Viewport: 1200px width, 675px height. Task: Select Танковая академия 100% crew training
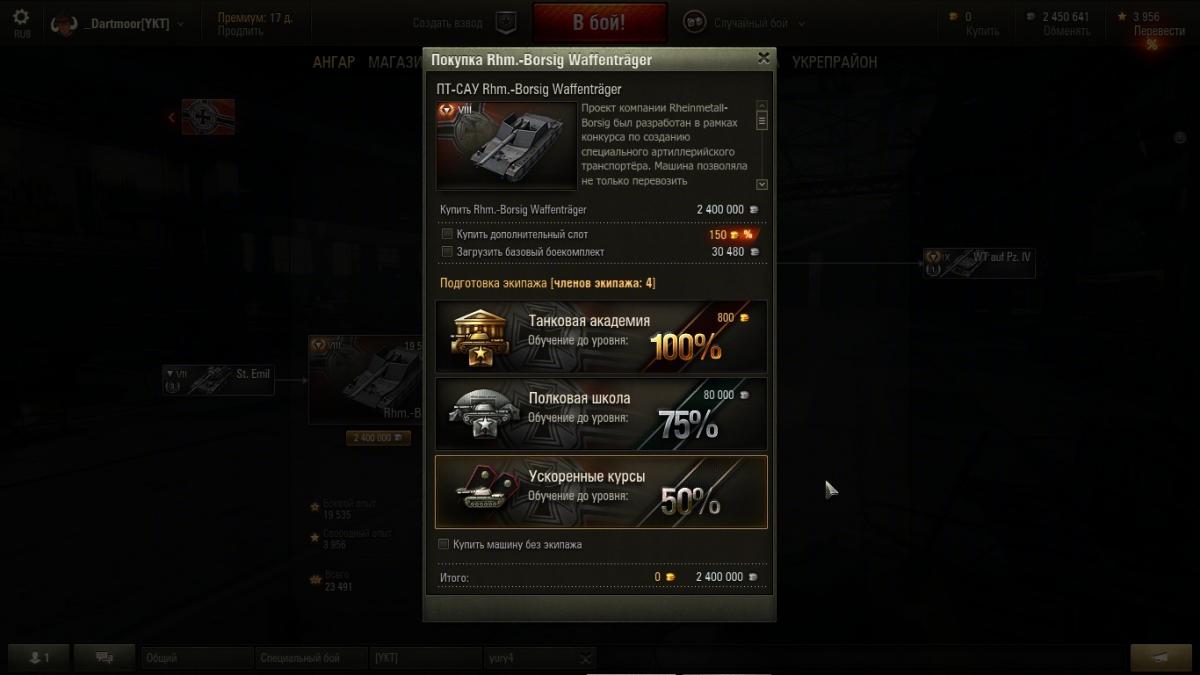601,336
